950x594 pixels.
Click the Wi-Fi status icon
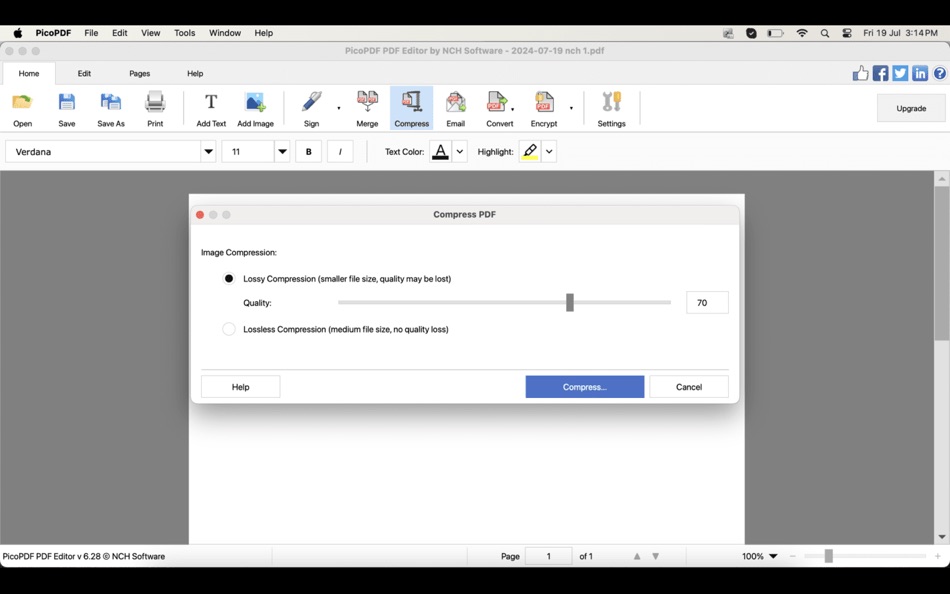802,33
